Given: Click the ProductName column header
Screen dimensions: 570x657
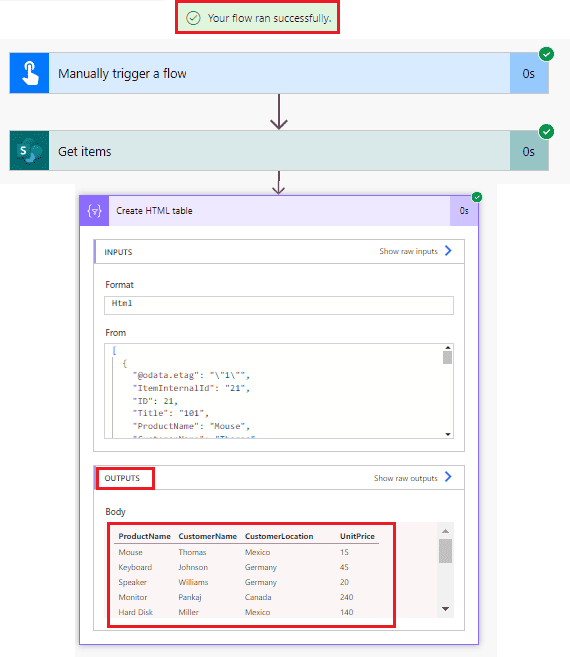Looking at the screenshot, I should click(144, 536).
